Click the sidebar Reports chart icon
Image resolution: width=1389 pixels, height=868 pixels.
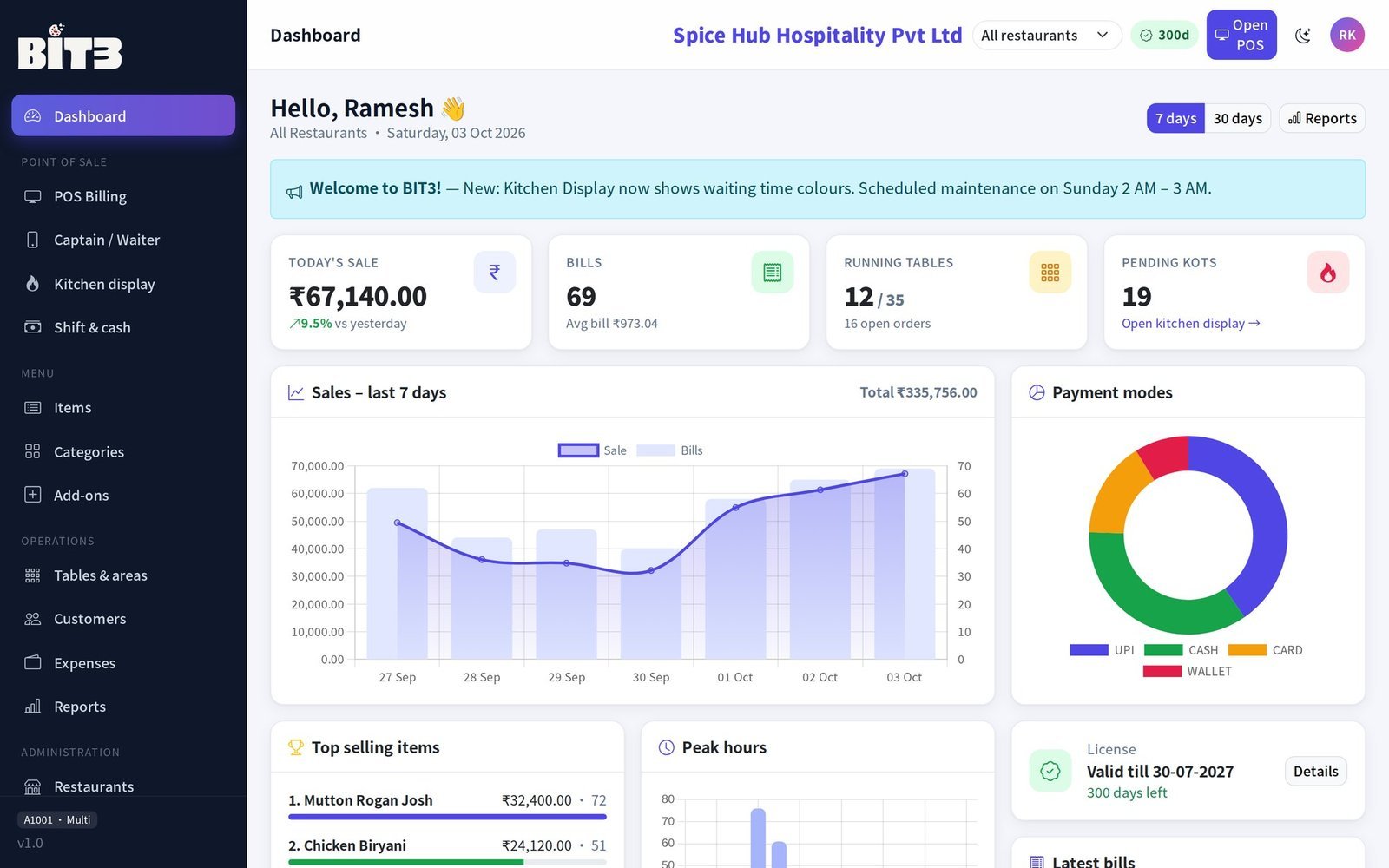click(33, 707)
